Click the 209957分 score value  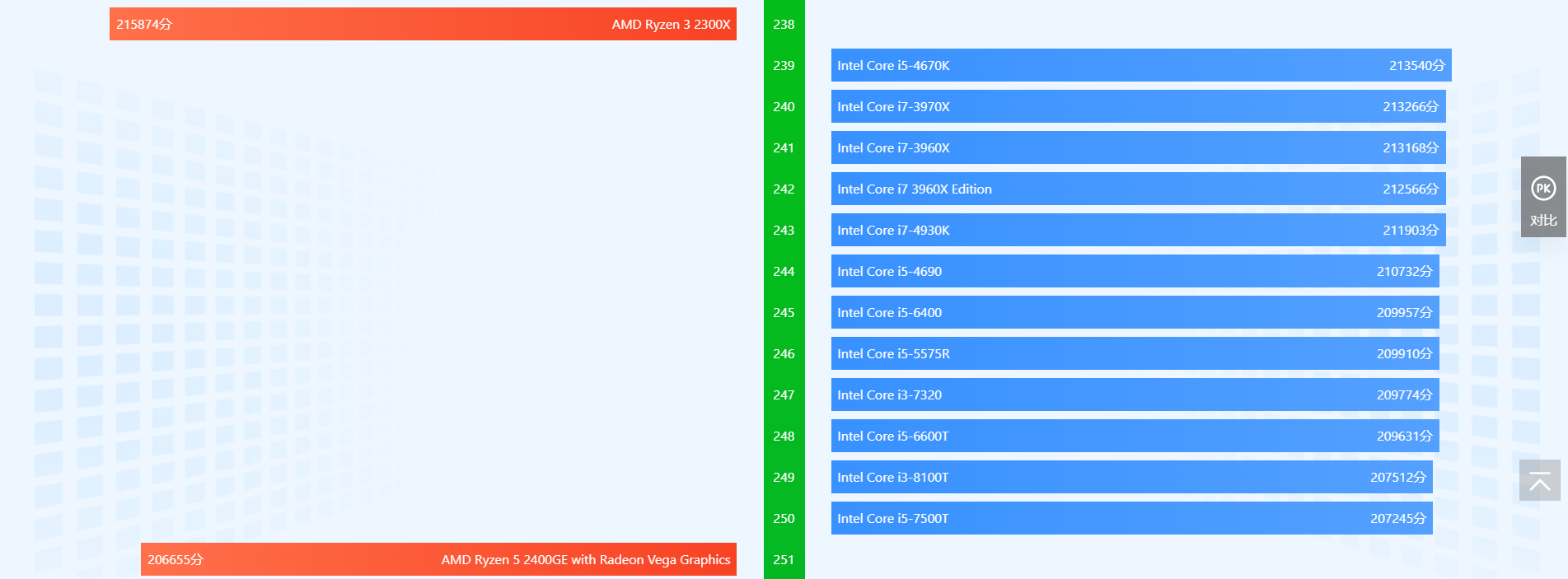tap(1405, 312)
